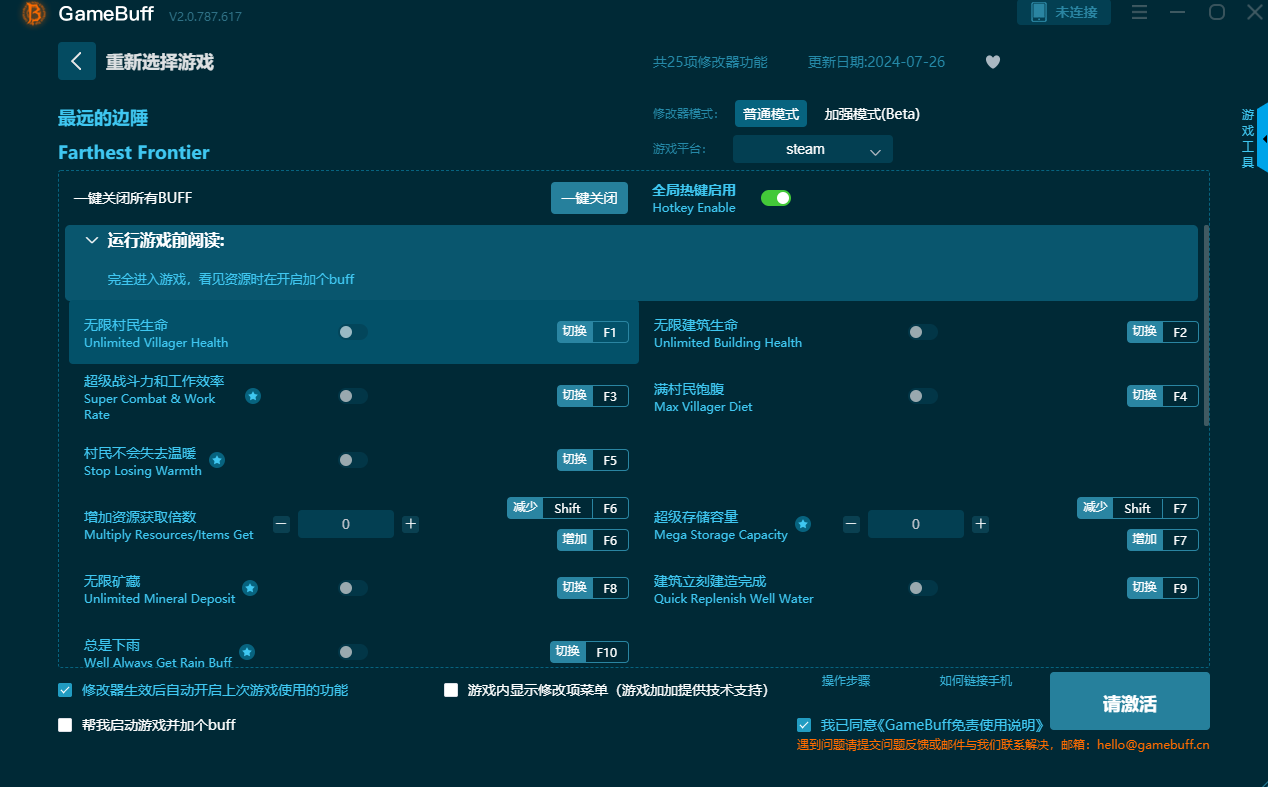Click the heart favorite icon
Viewport: 1268px width, 787px height.
[993, 62]
